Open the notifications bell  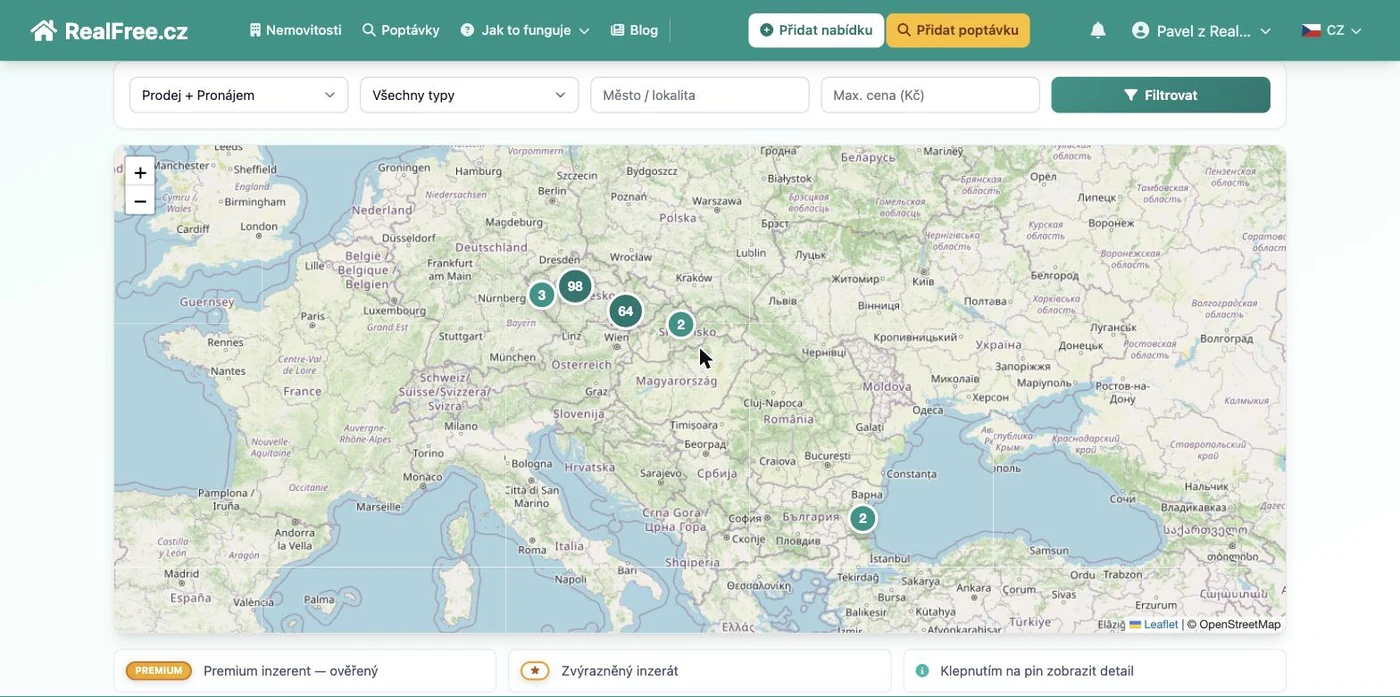coord(1098,30)
